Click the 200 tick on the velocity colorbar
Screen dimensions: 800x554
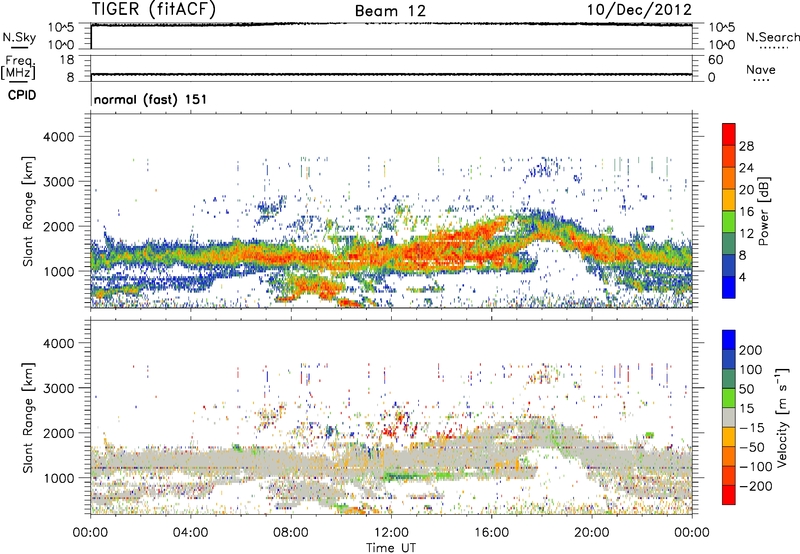pos(751,350)
